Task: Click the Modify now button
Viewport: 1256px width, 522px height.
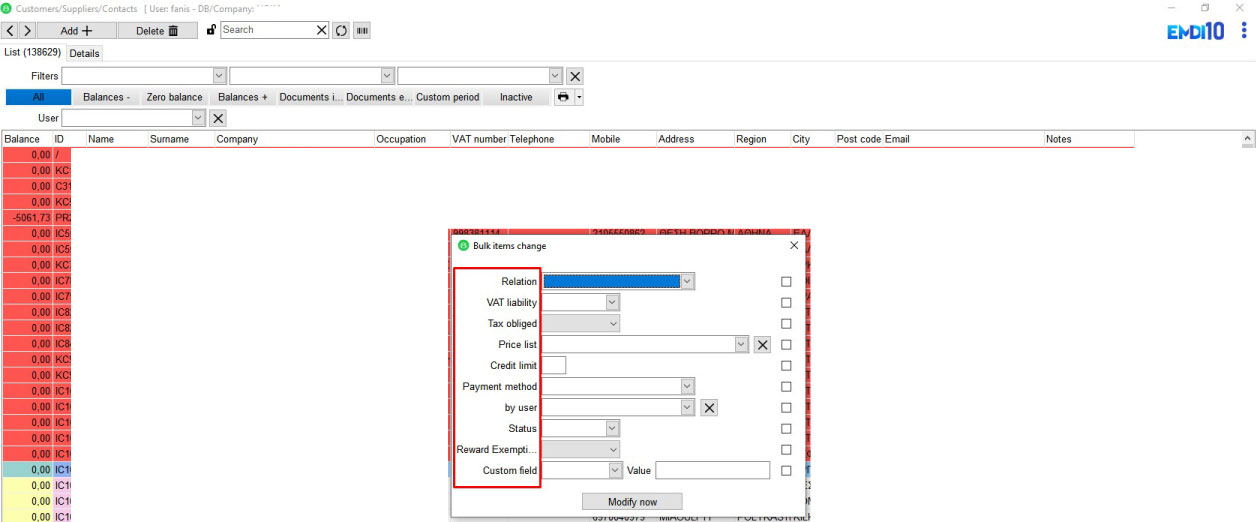Action: pos(632,501)
